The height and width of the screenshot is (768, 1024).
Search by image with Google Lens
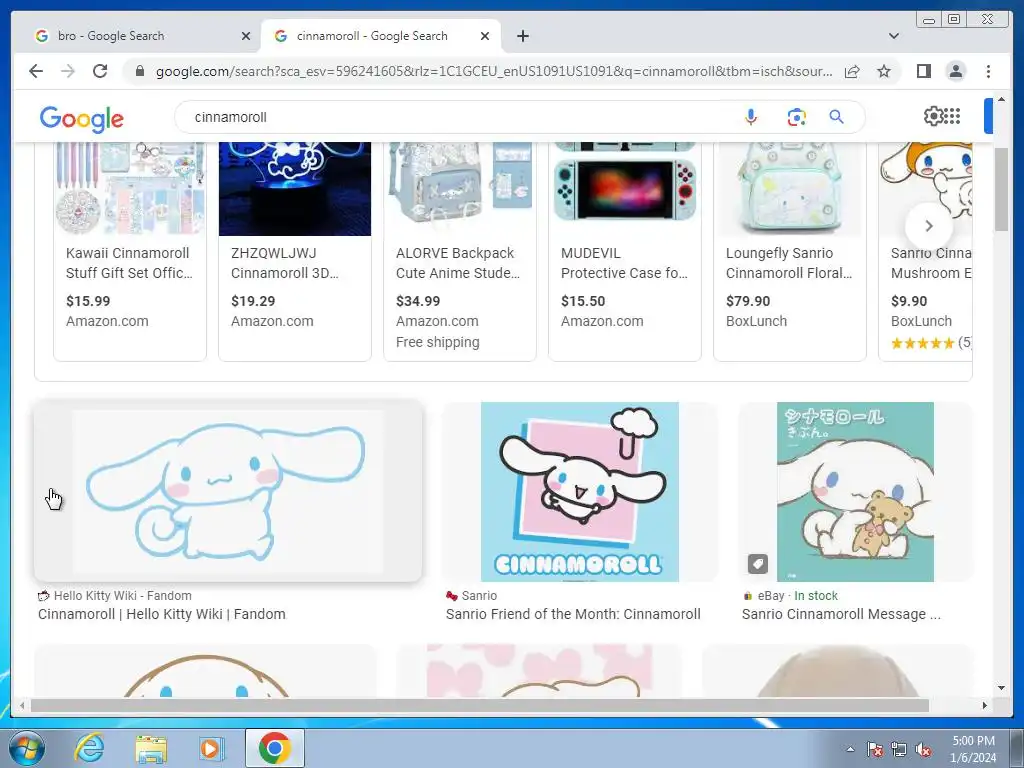pos(796,118)
